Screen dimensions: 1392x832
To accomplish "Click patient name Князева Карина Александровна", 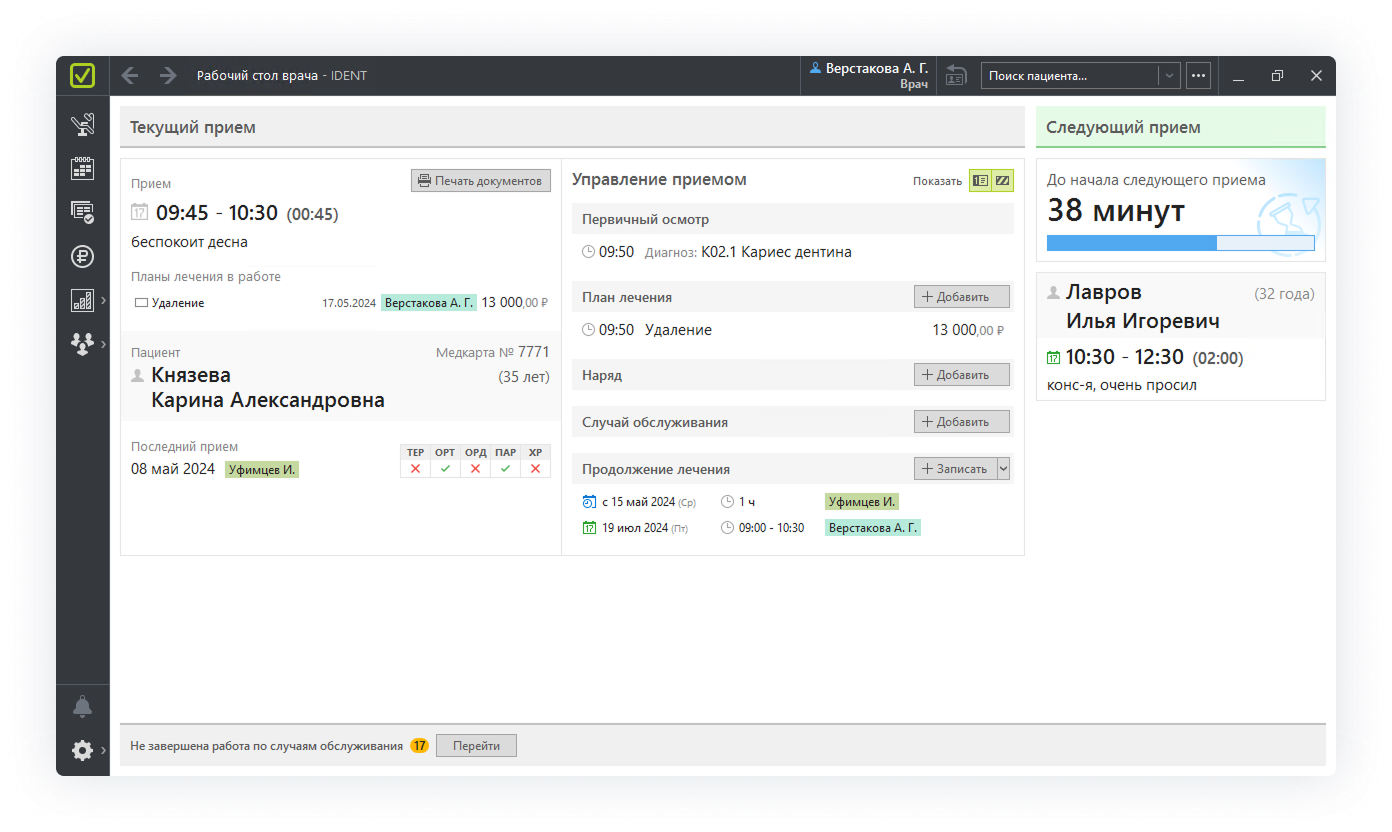I will click(268, 388).
